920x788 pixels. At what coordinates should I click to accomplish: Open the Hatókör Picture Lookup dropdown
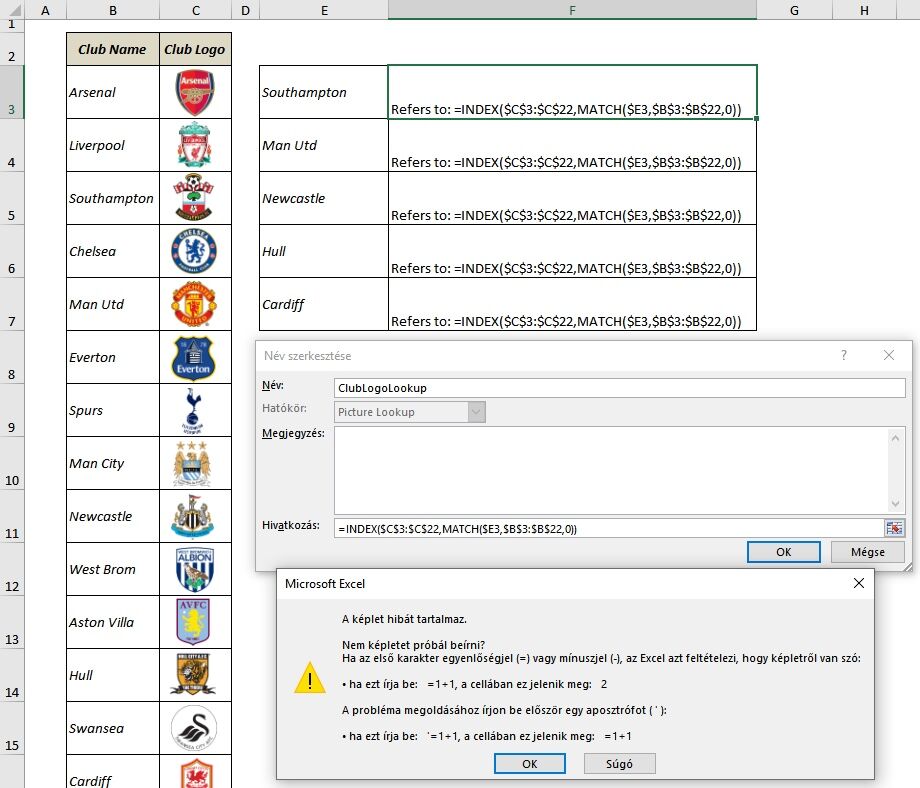point(476,412)
